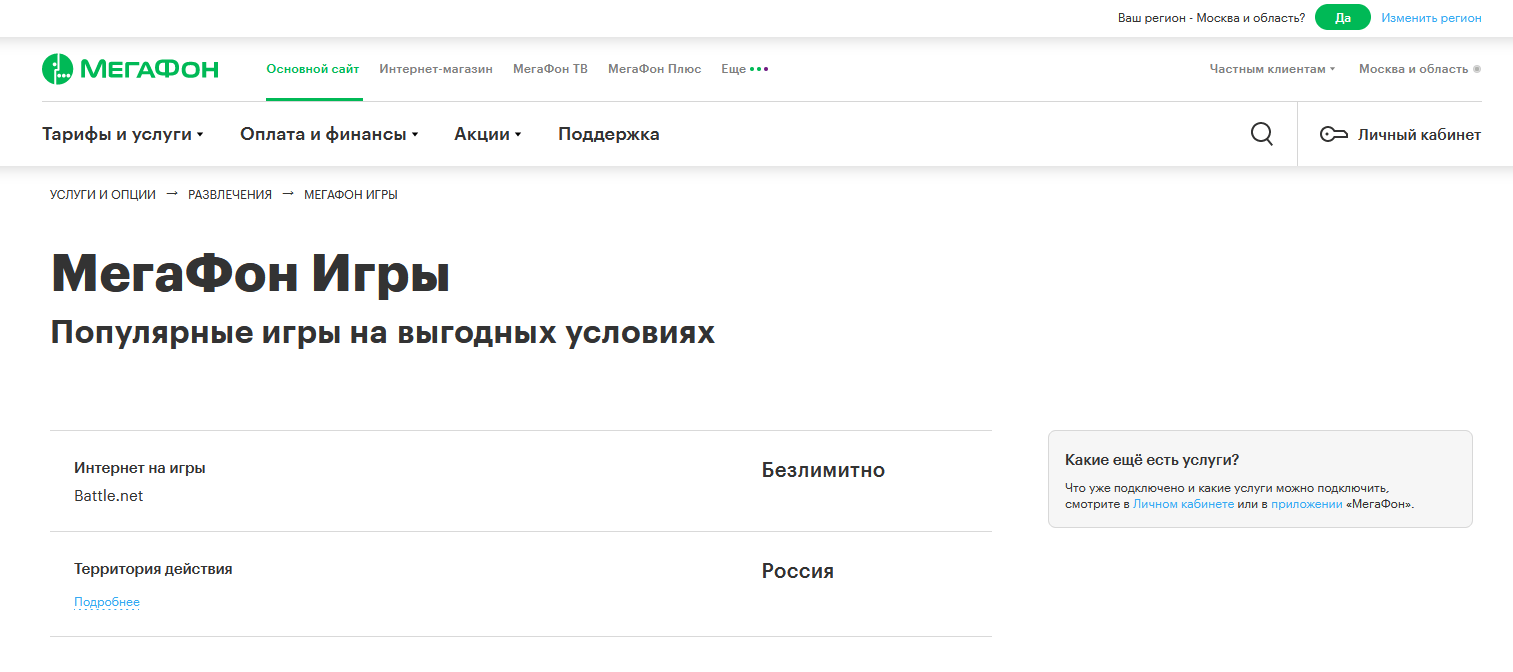Click РАЗВЛЕЧЕНИЯ breadcrumb
The width and height of the screenshot is (1513, 672).
[x=230, y=195]
